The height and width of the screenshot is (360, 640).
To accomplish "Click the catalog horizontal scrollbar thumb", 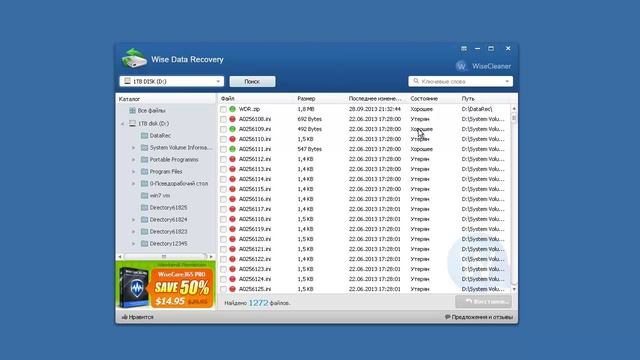I will (x=164, y=256).
